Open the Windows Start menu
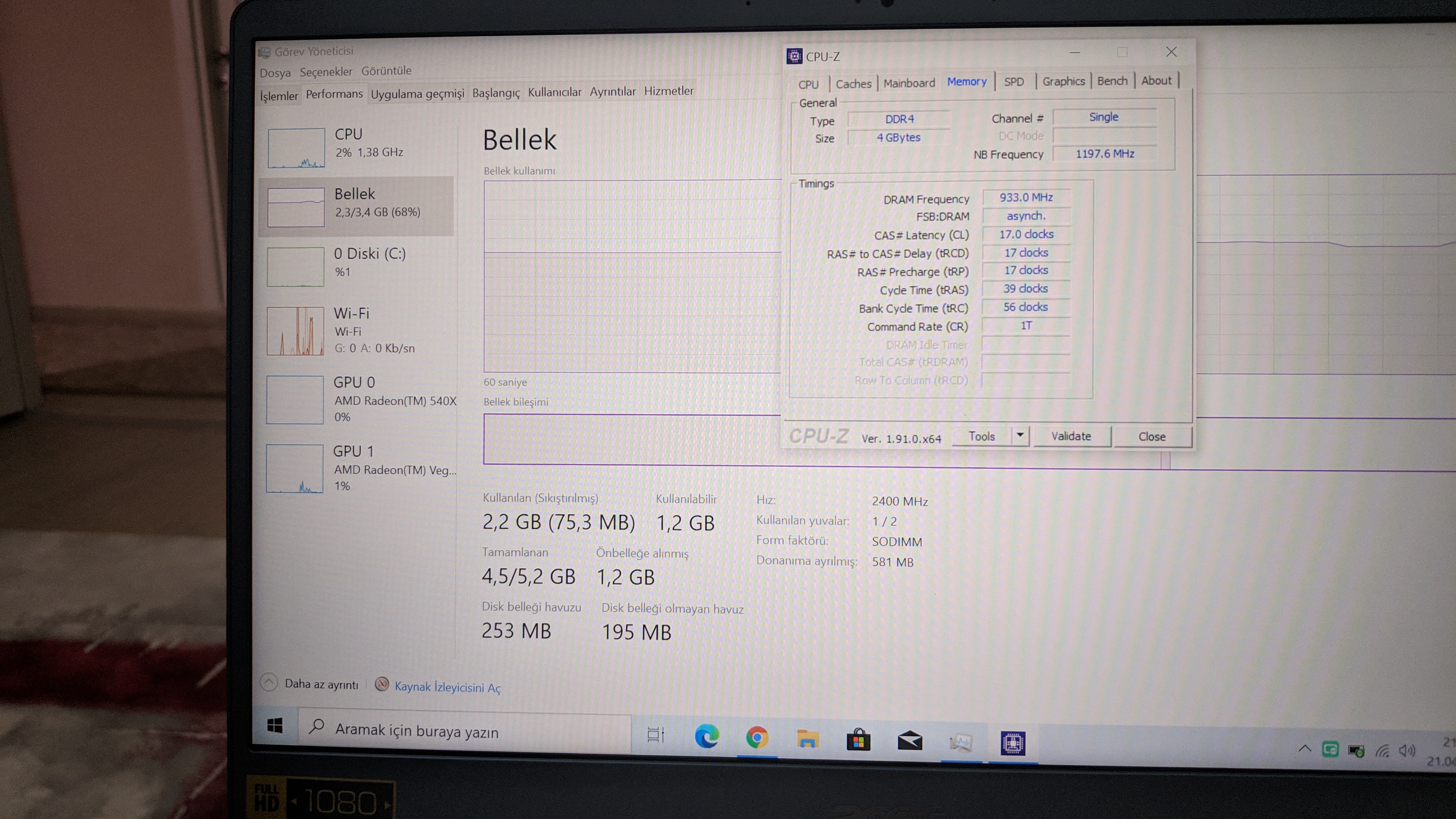Screen dimensions: 1456x819 (x=275, y=725)
